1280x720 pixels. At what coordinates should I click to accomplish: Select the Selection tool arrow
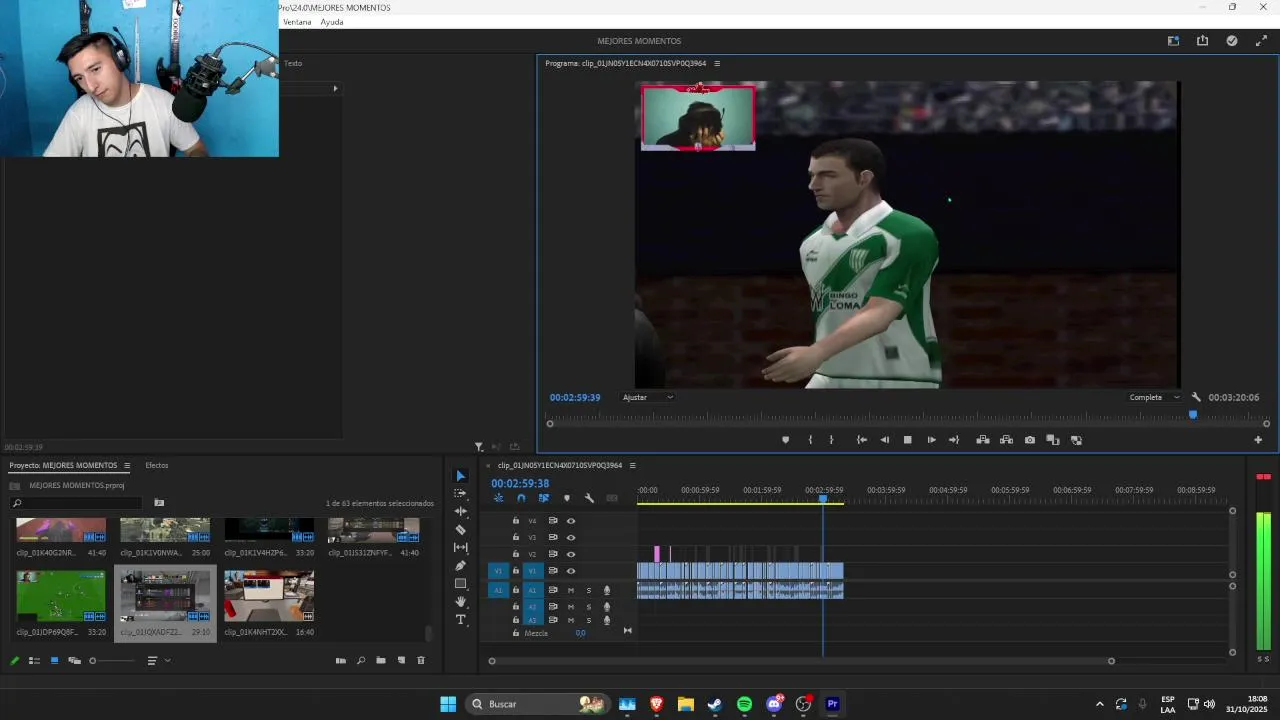[461, 476]
